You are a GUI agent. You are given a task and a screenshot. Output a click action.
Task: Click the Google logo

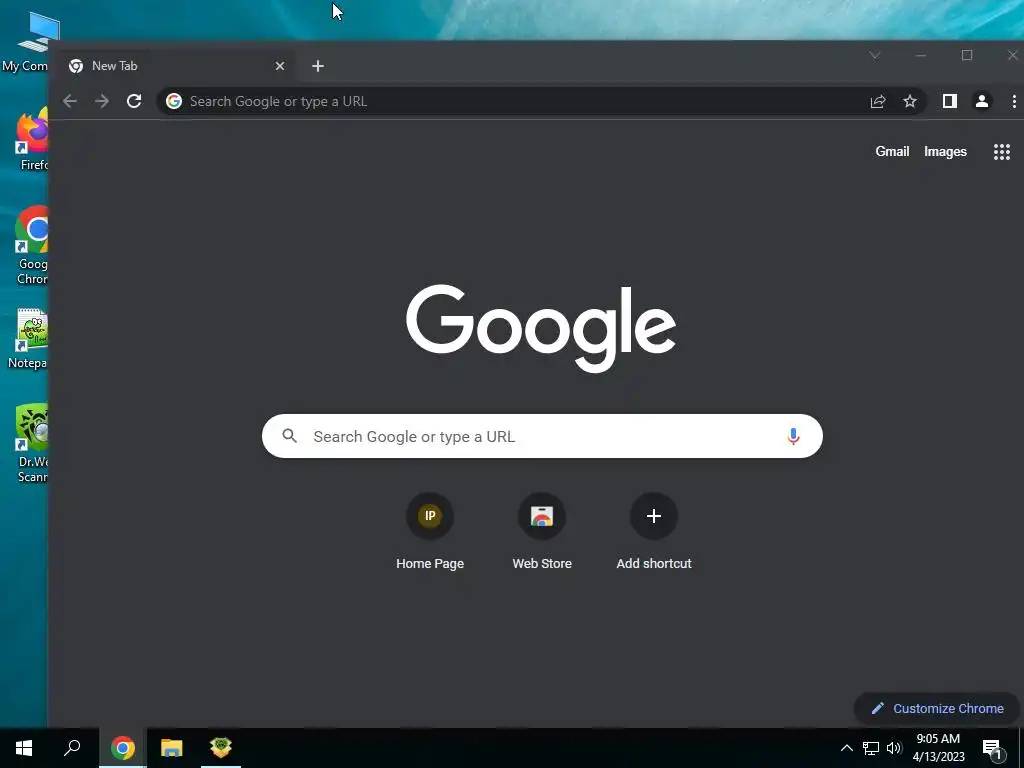pyautogui.click(x=541, y=328)
